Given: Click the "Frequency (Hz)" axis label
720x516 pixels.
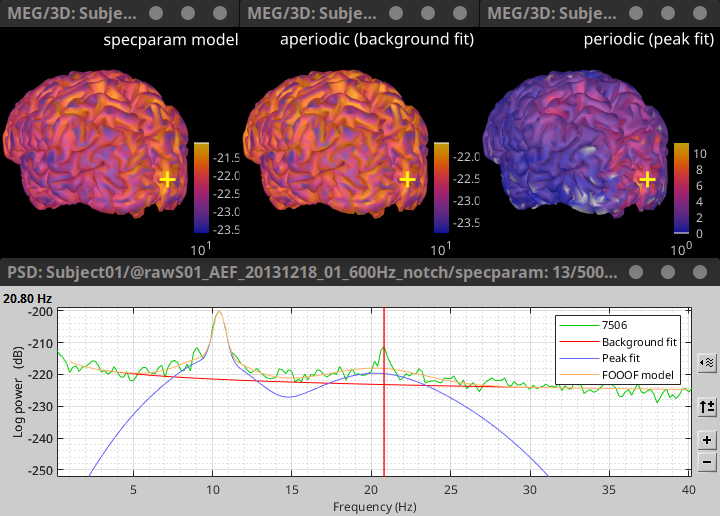Looking at the screenshot, I should 376,507.
